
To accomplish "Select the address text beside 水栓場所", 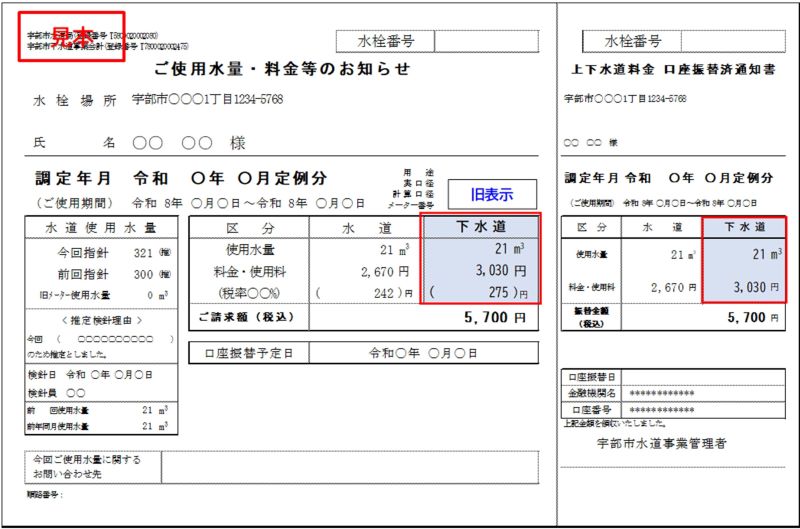I will 207,99.
